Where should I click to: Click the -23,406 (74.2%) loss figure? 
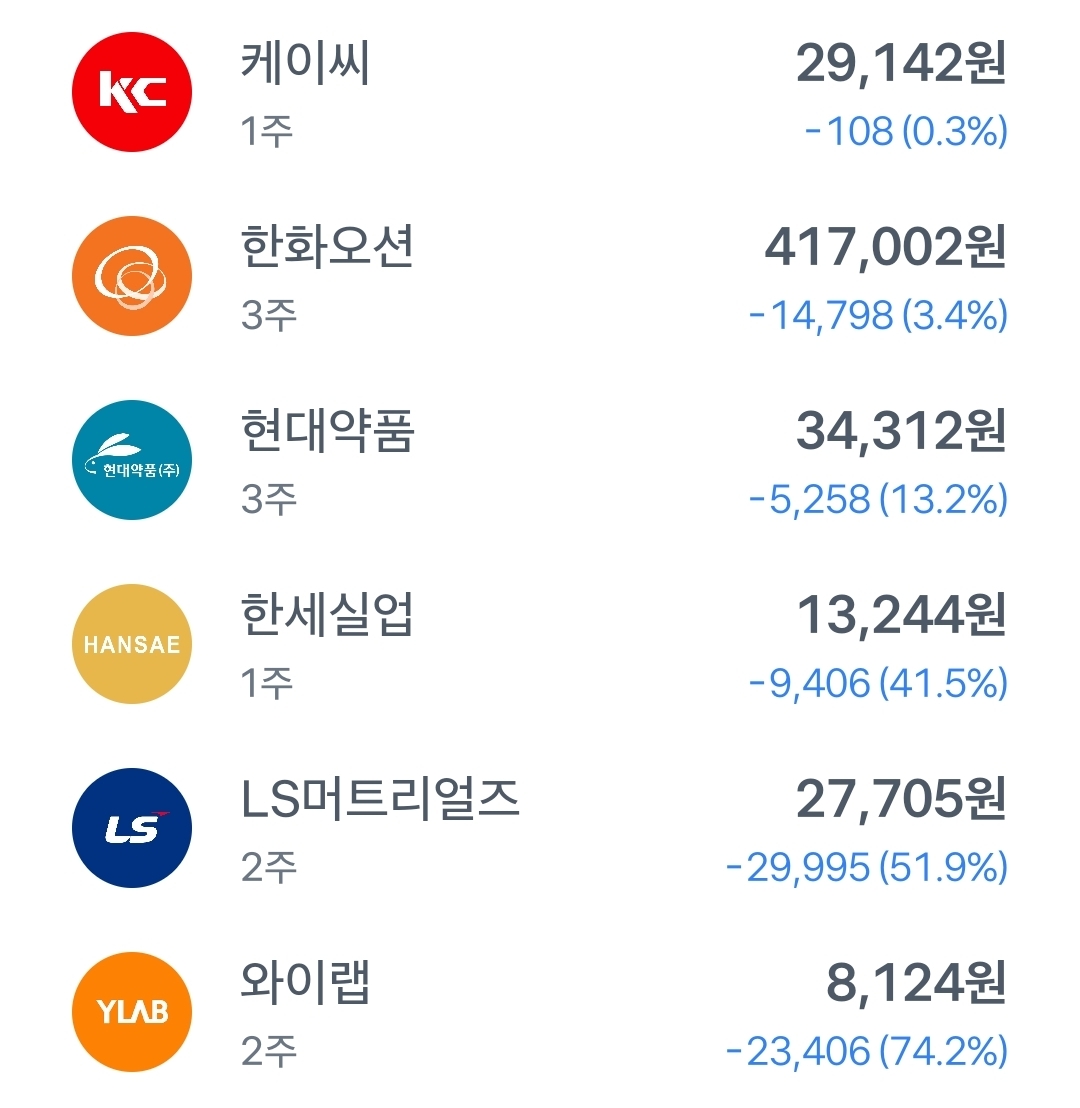[867, 1051]
